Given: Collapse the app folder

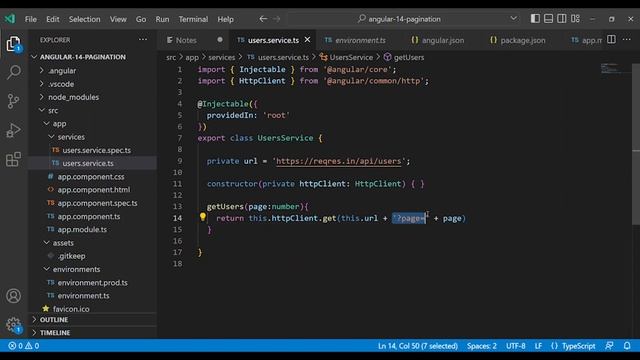Looking at the screenshot, I should pos(92,123).
